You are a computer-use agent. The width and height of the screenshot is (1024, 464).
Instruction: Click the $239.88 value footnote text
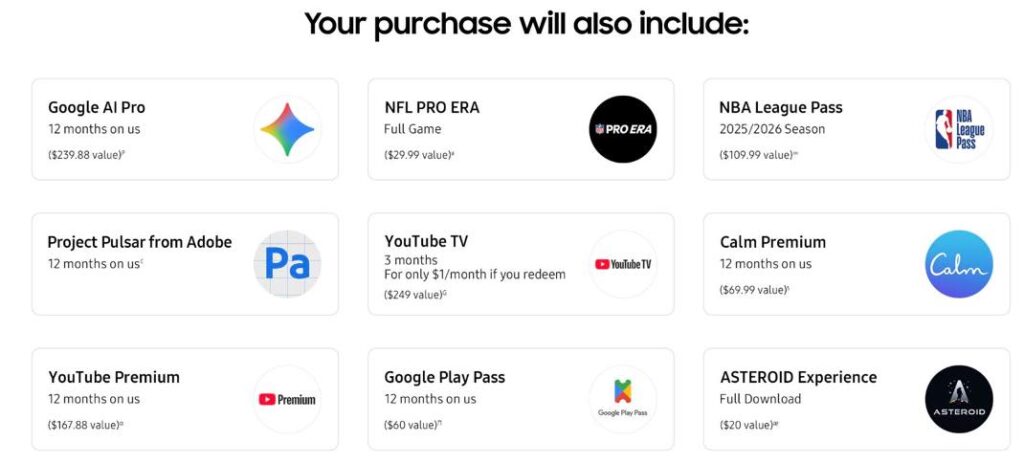pos(85,155)
